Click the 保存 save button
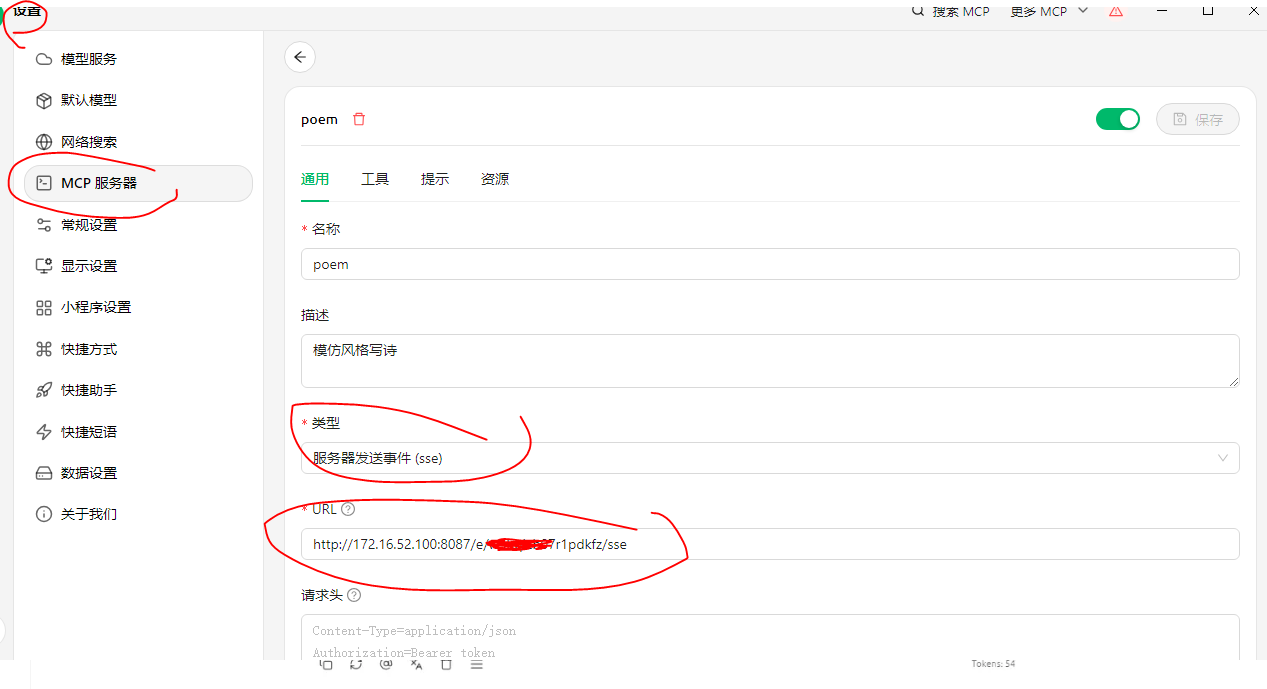 1197,118
